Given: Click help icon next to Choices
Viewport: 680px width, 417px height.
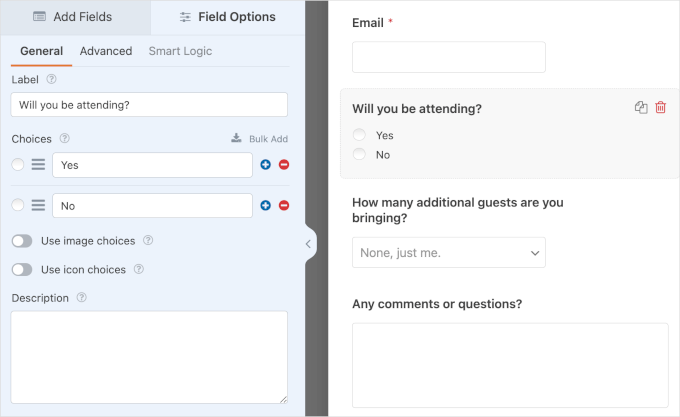Looking at the screenshot, I should point(64,138).
